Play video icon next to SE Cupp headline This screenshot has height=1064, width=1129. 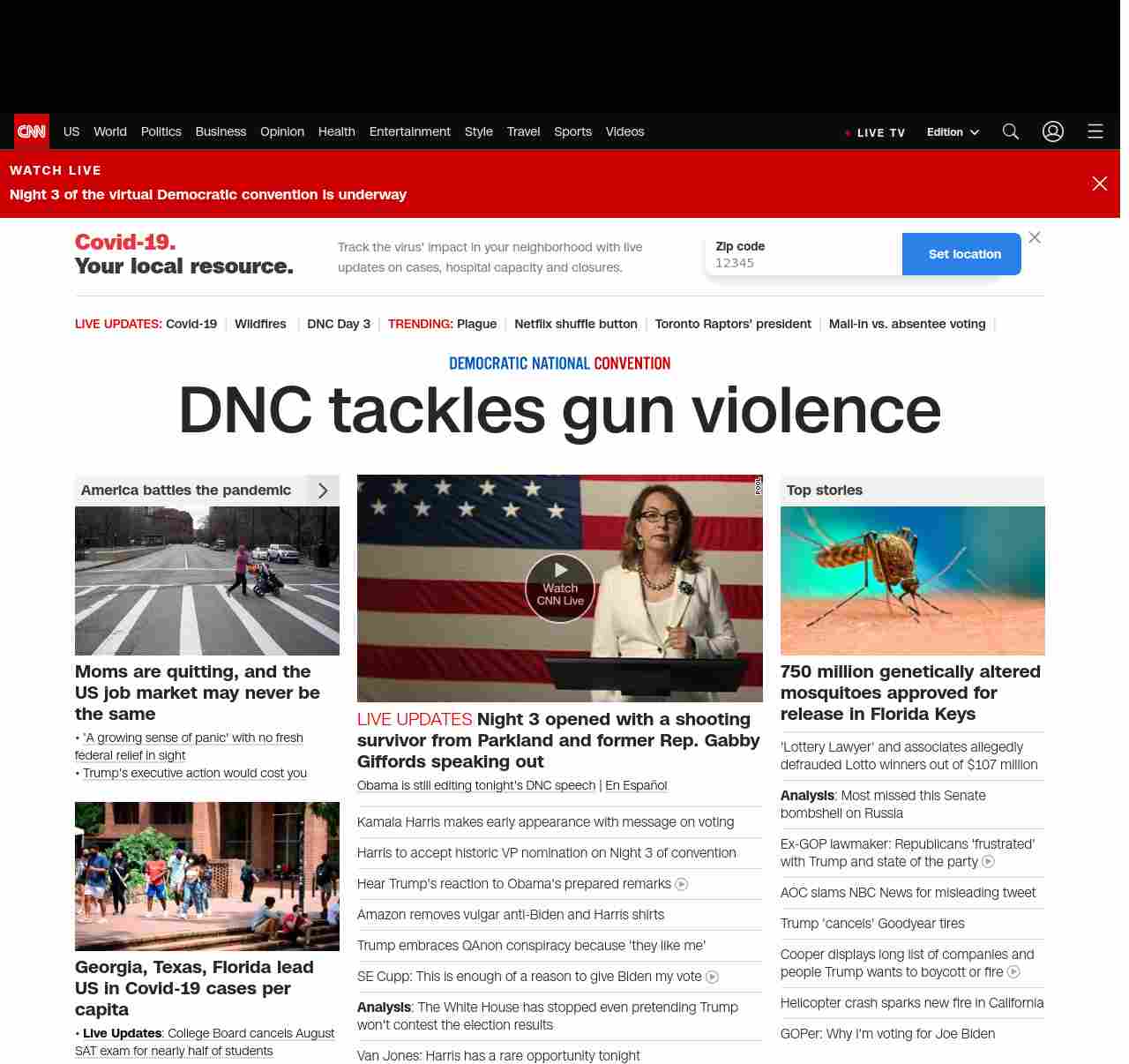[x=713, y=977]
